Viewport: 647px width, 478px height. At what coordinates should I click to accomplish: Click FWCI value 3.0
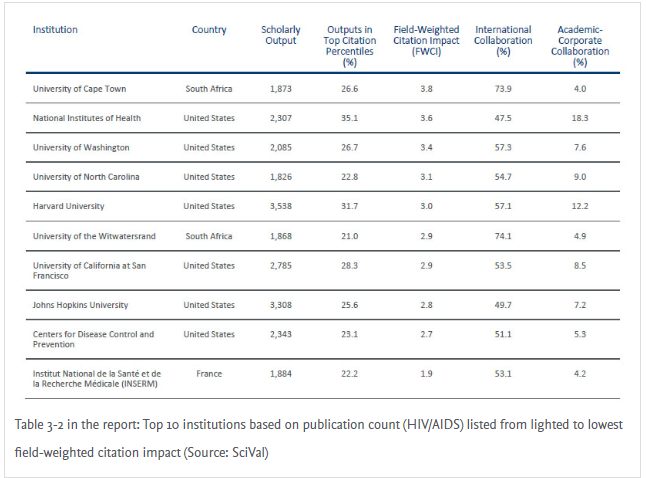coord(426,206)
